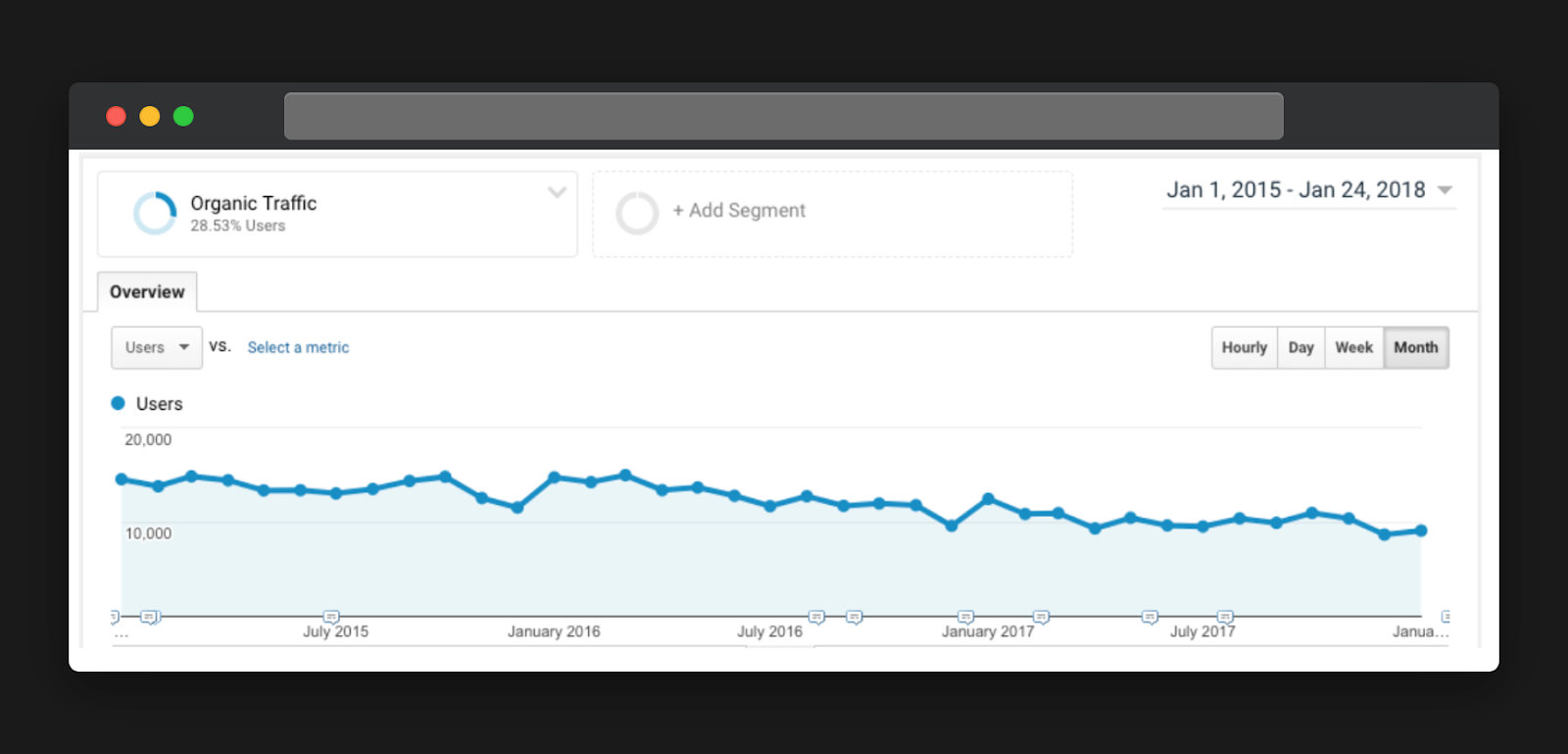Open the date range picker dropdown

1445,190
